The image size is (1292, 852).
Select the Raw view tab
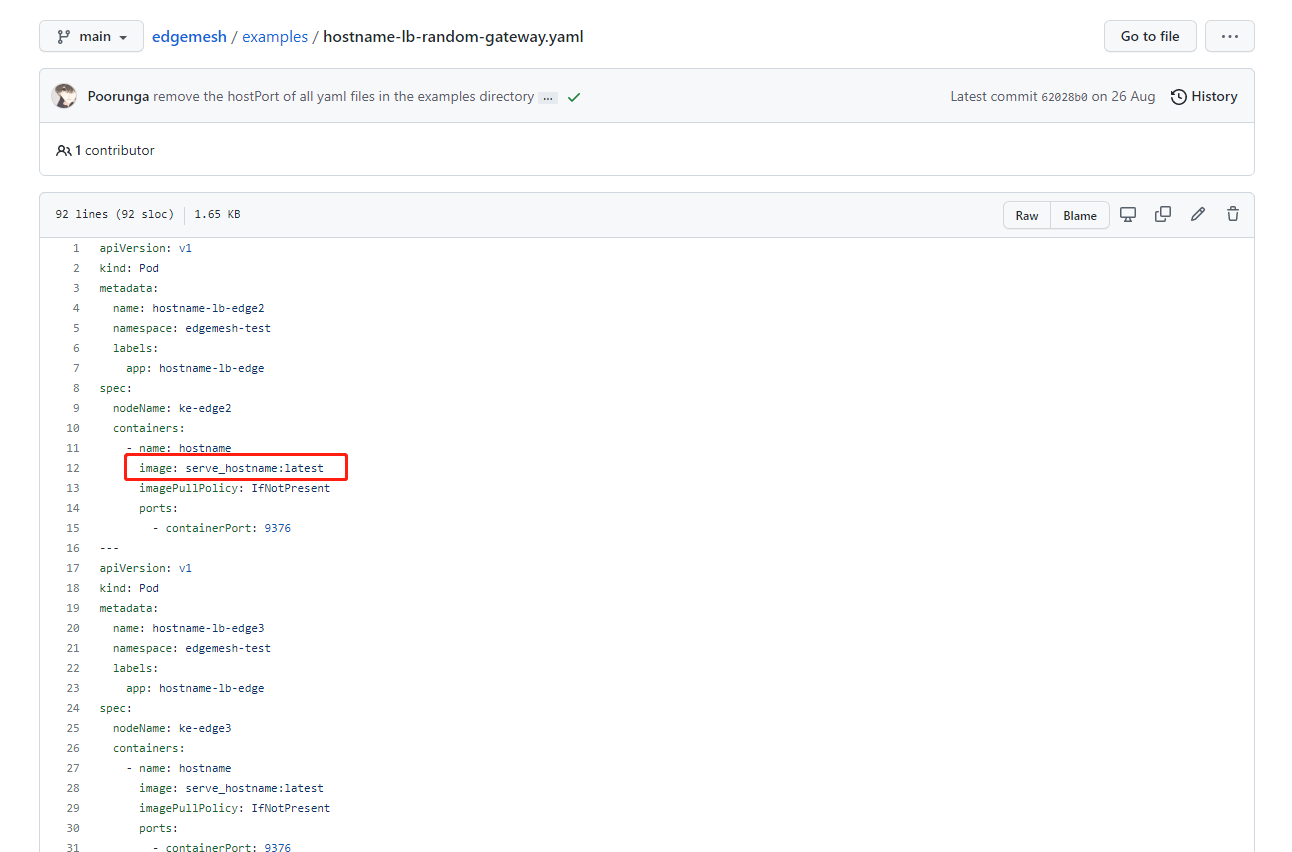(x=1026, y=214)
